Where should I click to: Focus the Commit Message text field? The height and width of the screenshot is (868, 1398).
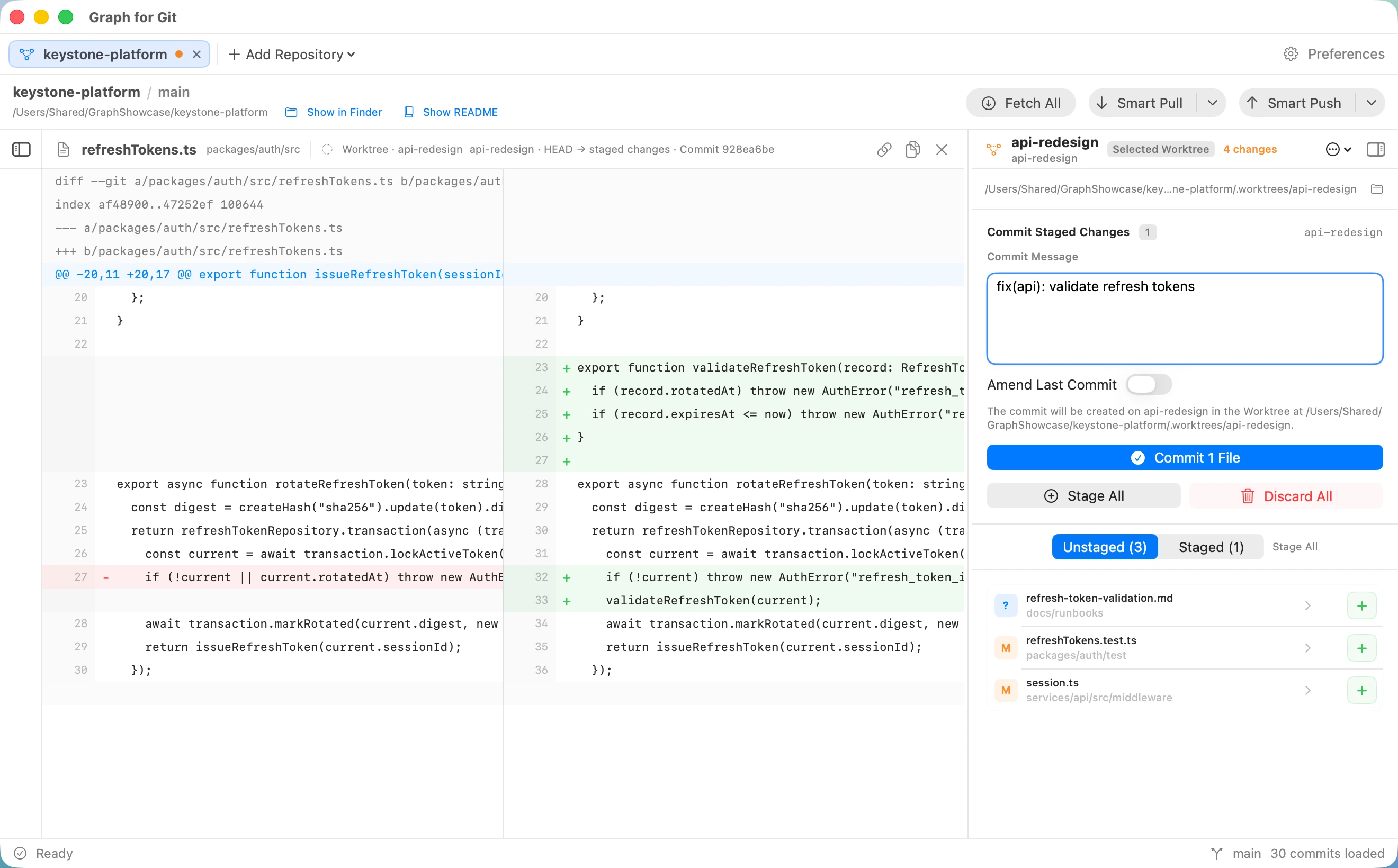(x=1185, y=319)
